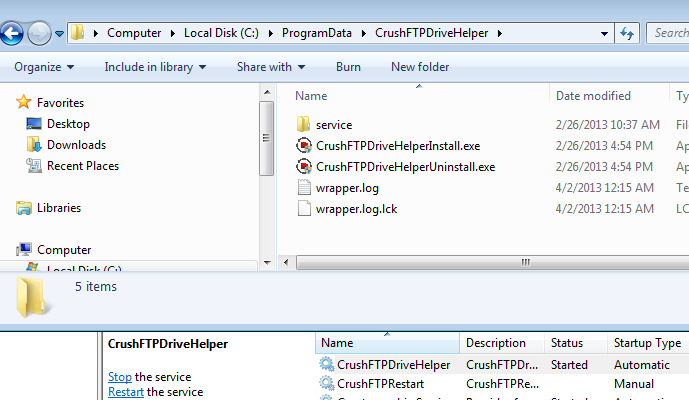Click the wrapper.log file icon
The height and width of the screenshot is (400, 689).
point(304,187)
